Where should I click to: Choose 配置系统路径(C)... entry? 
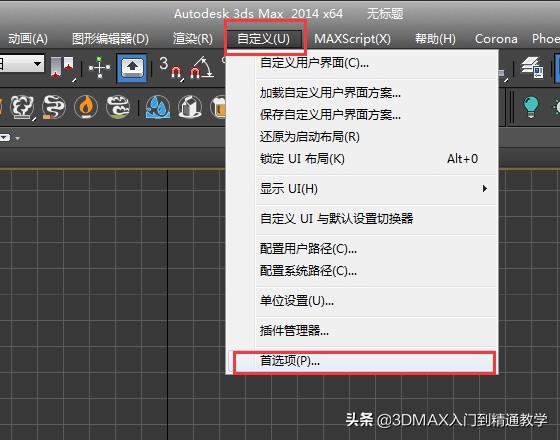point(362,271)
